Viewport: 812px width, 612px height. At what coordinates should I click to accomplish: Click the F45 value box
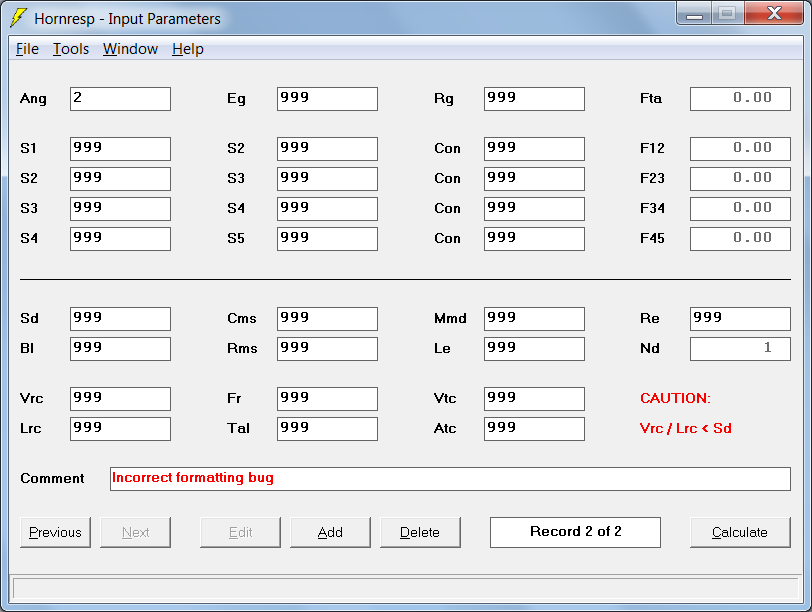point(741,239)
